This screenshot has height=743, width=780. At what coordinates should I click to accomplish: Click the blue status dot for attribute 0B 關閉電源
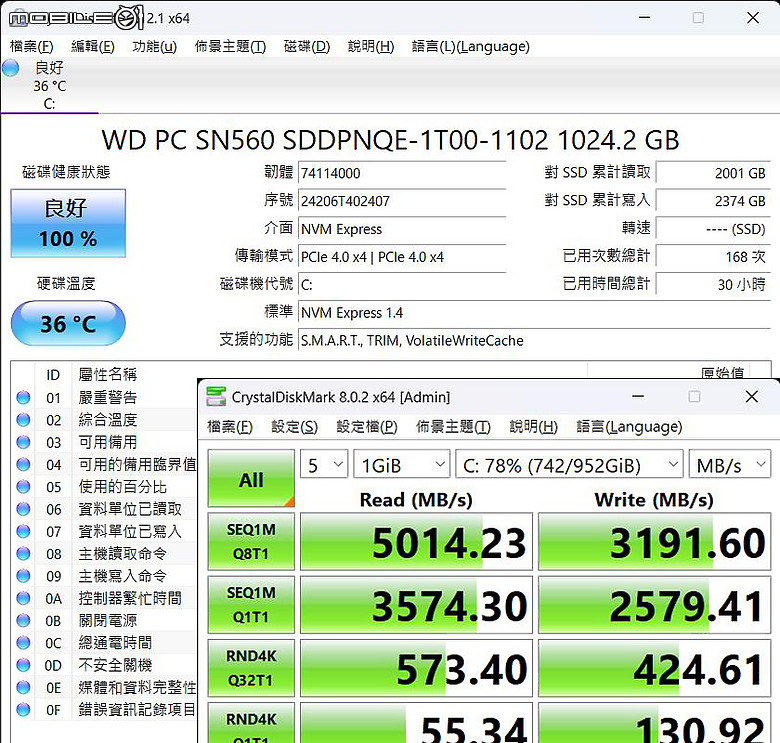pyautogui.click(x=23, y=620)
